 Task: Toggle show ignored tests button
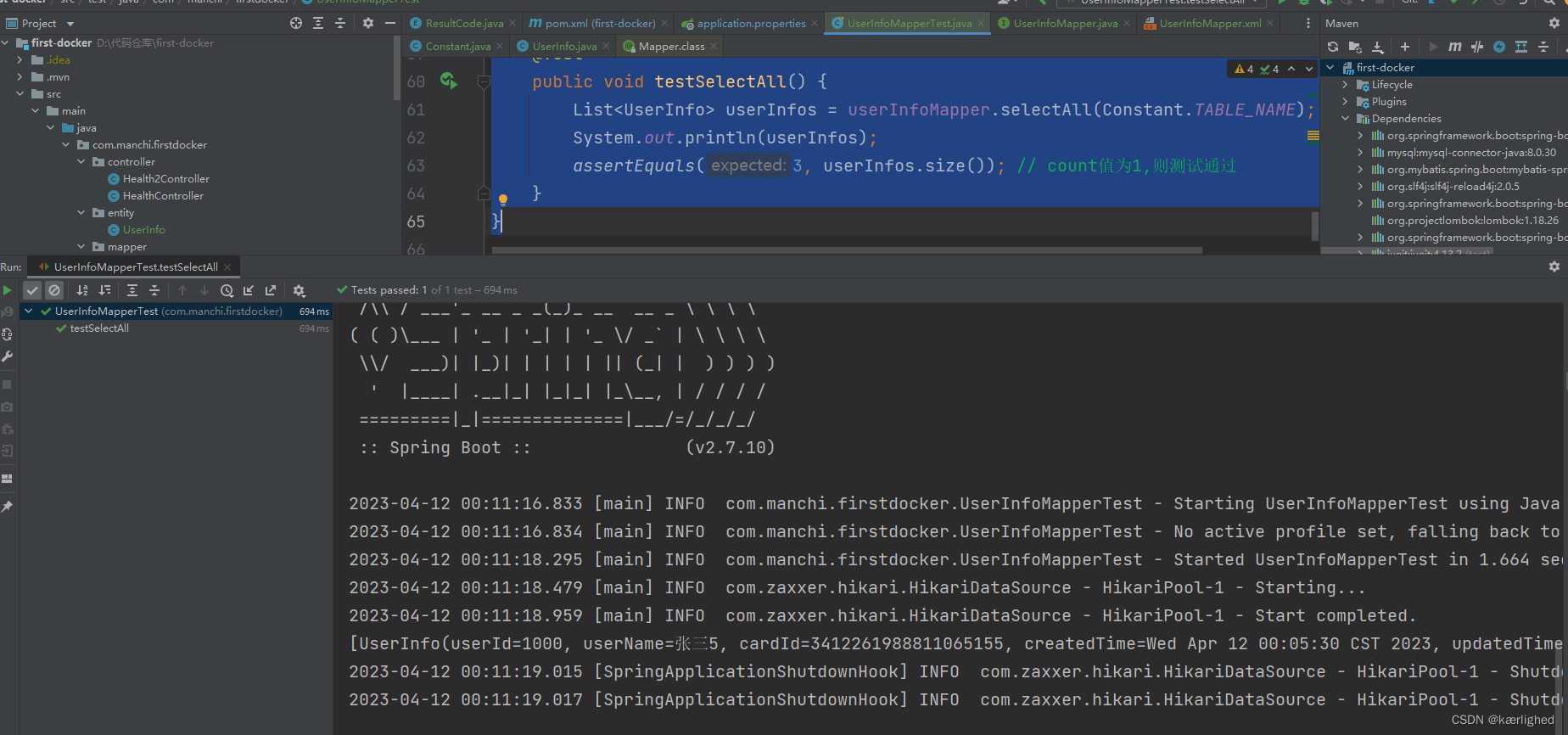click(x=54, y=290)
